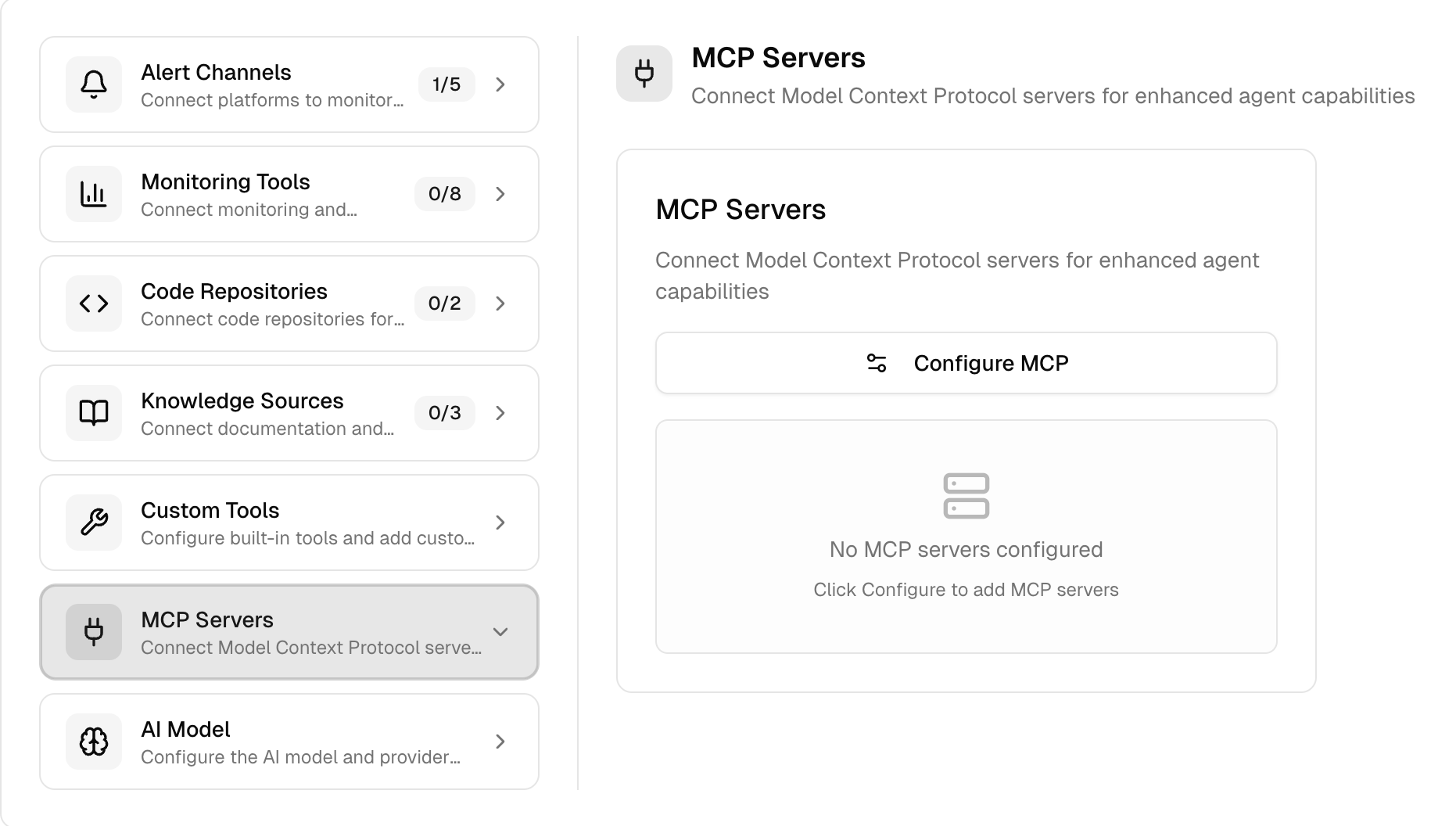Click No MCP servers configured placeholder area
The height and width of the screenshot is (826, 1456).
965,549
